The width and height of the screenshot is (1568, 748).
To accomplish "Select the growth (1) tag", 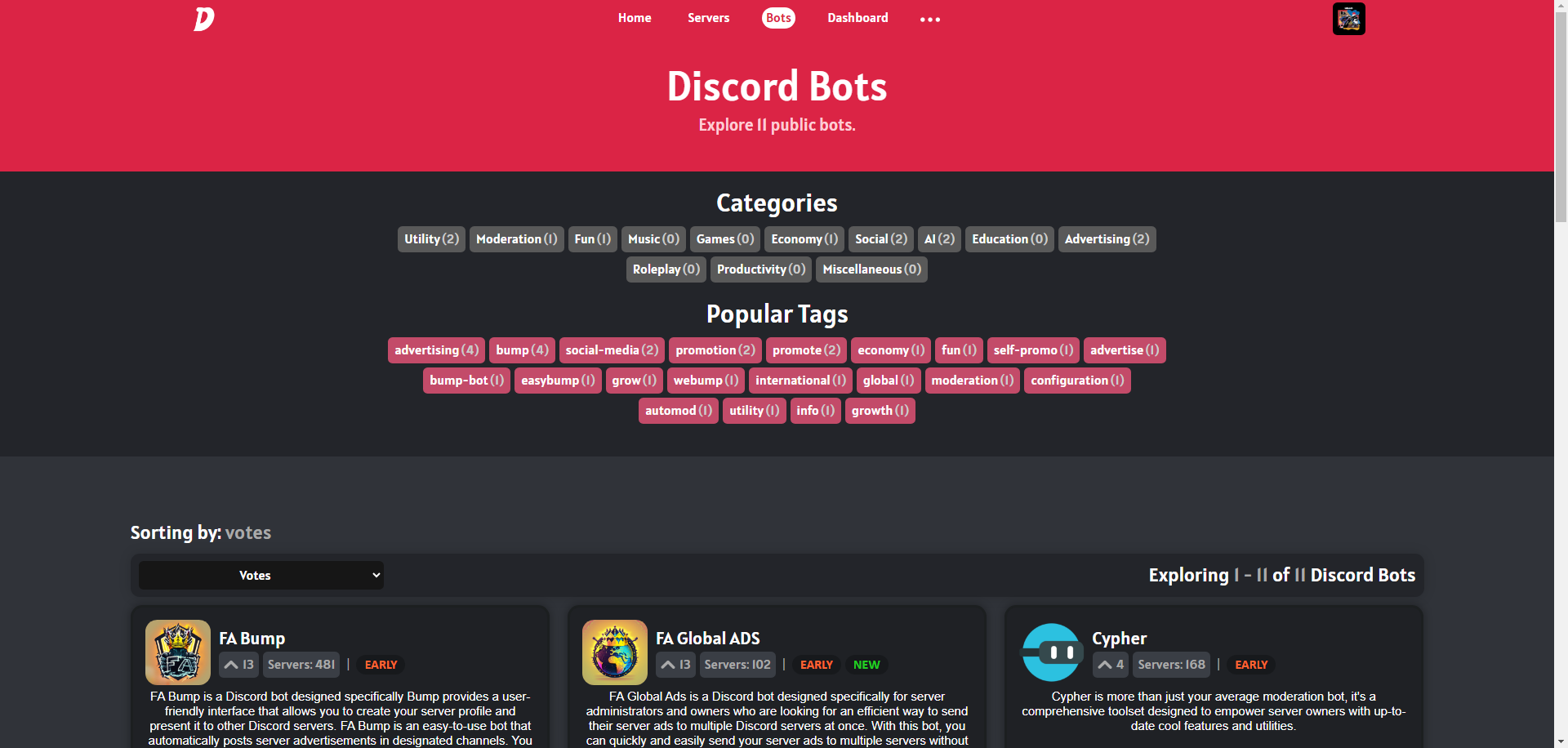I will pyautogui.click(x=880, y=411).
